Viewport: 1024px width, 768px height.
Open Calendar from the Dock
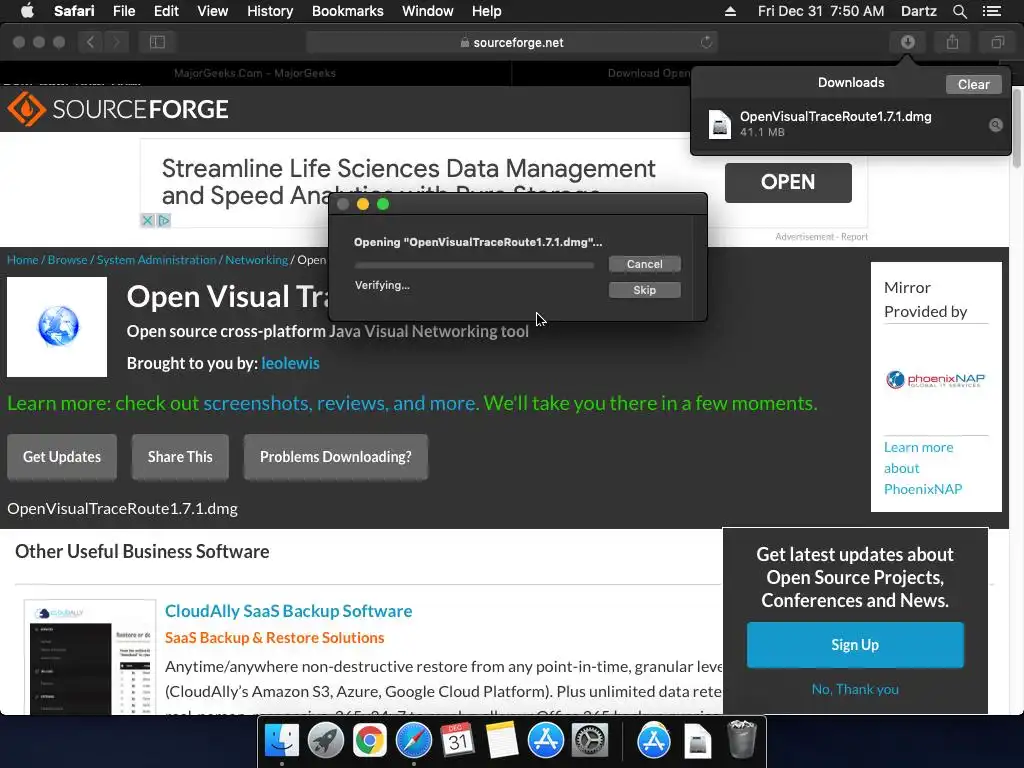click(457, 741)
